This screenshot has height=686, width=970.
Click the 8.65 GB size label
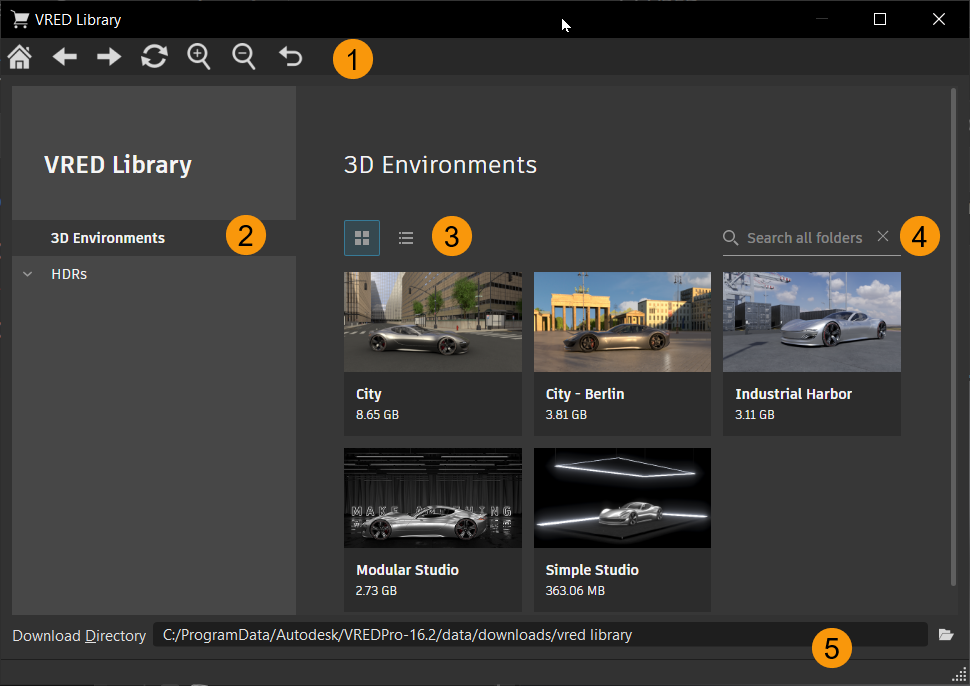377,414
